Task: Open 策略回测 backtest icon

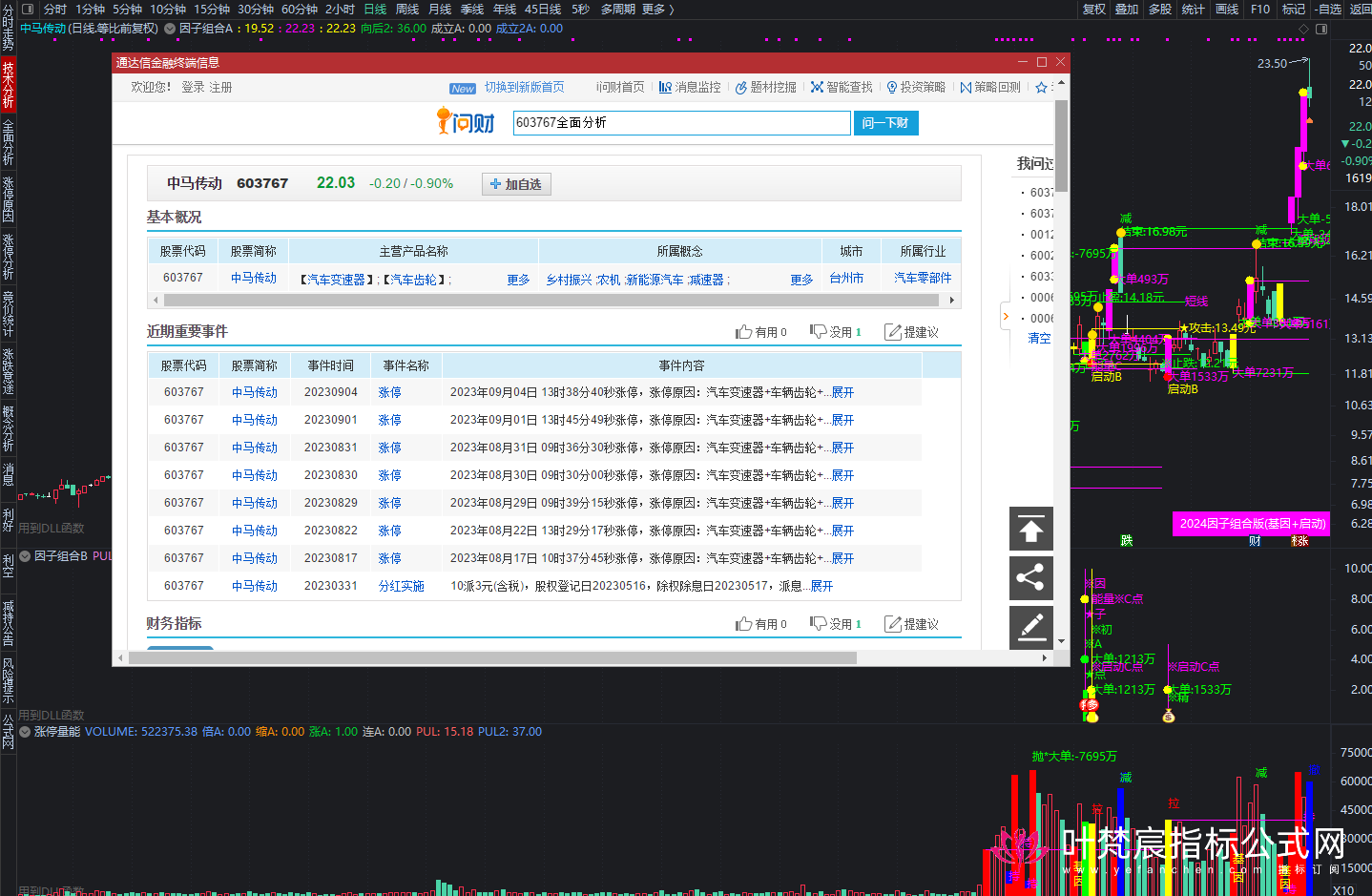Action: tap(966, 87)
